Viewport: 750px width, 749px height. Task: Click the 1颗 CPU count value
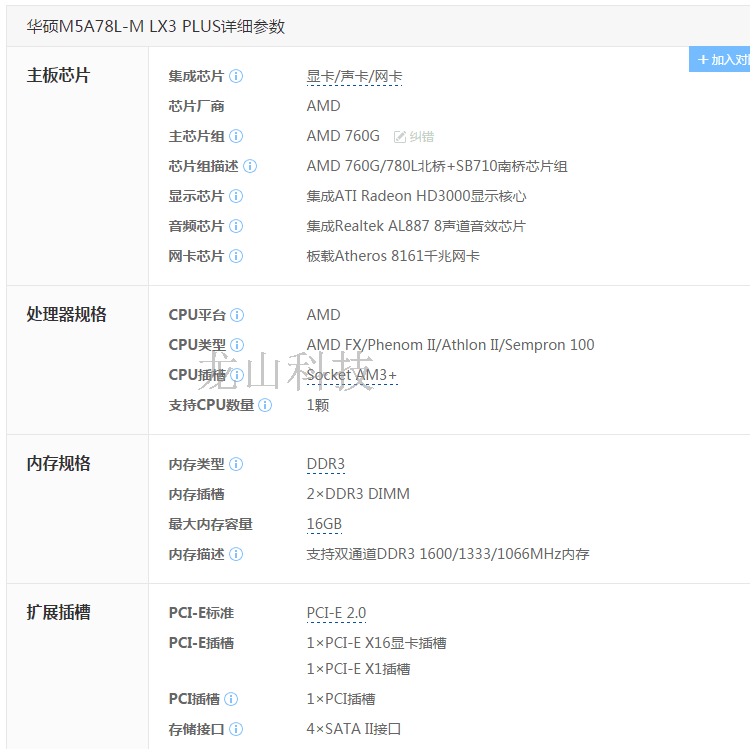(318, 405)
